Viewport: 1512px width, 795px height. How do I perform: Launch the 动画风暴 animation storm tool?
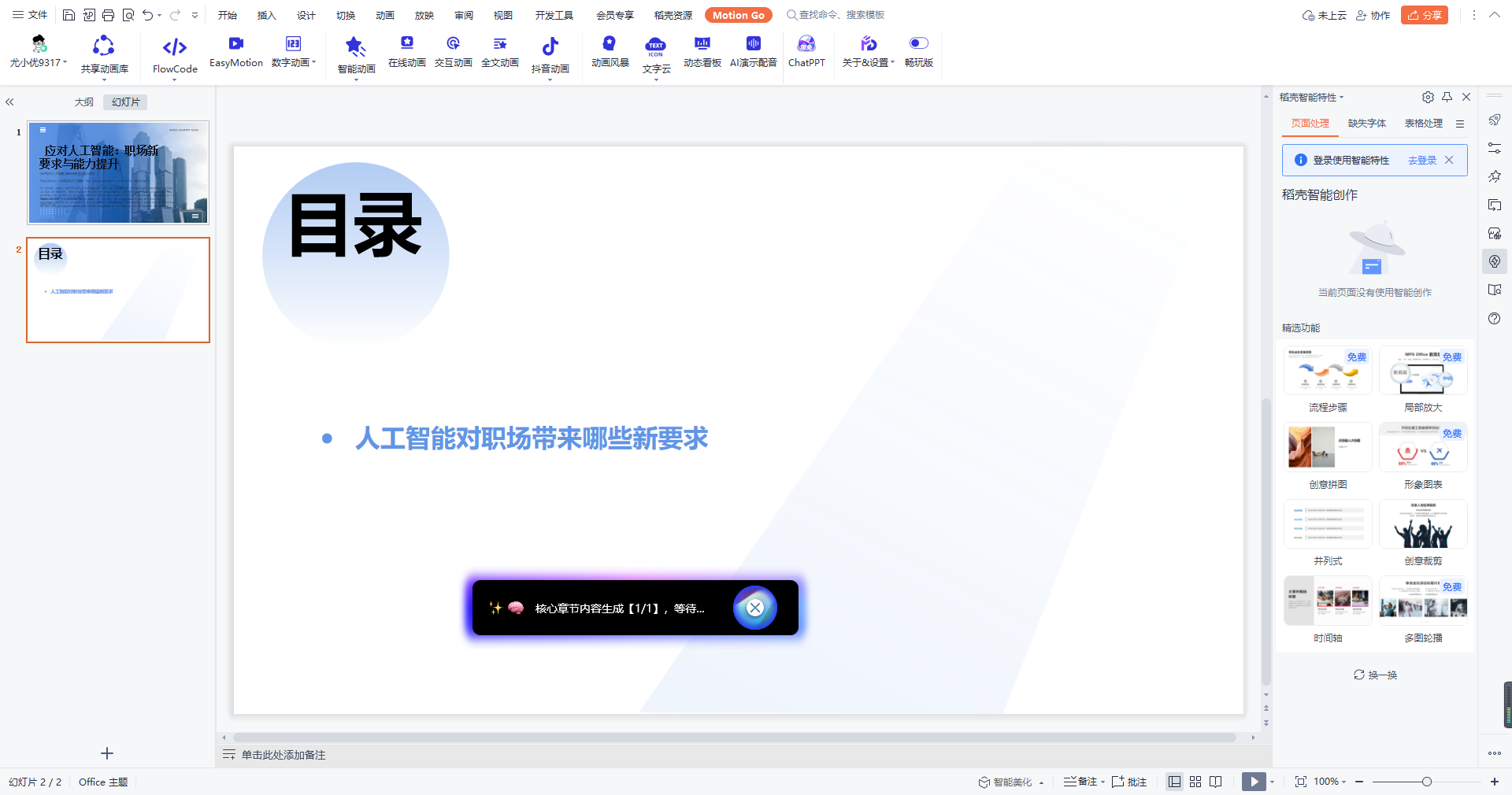click(610, 54)
